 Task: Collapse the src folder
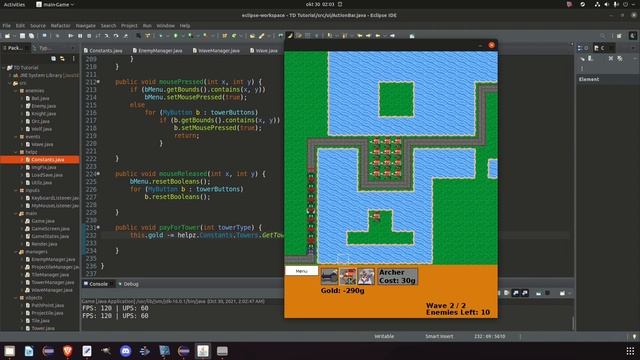click(x=10, y=83)
